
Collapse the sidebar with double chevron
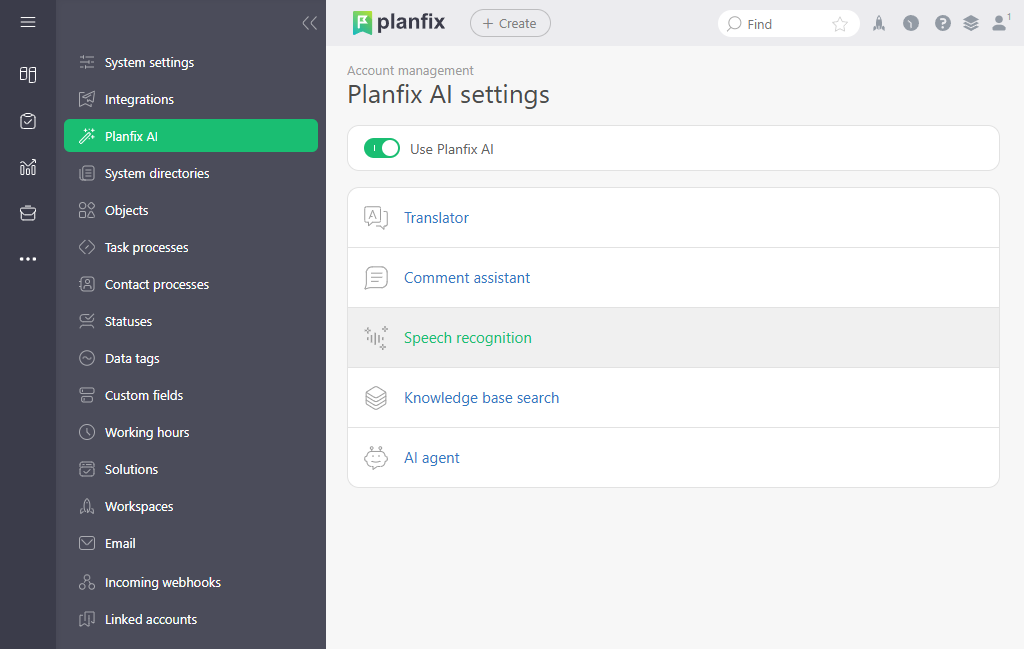tap(310, 24)
